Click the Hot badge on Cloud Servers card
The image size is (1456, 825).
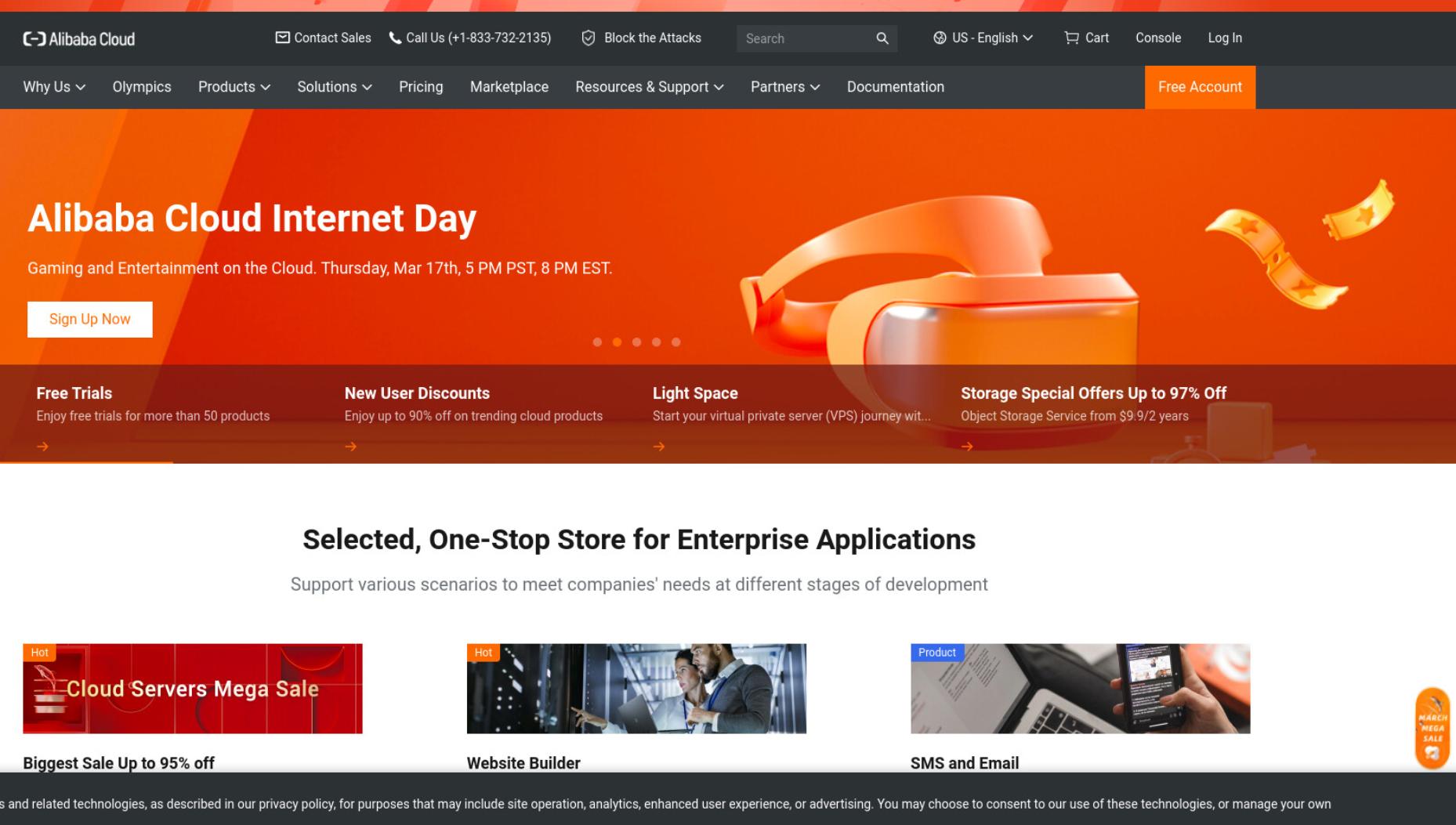tap(39, 653)
